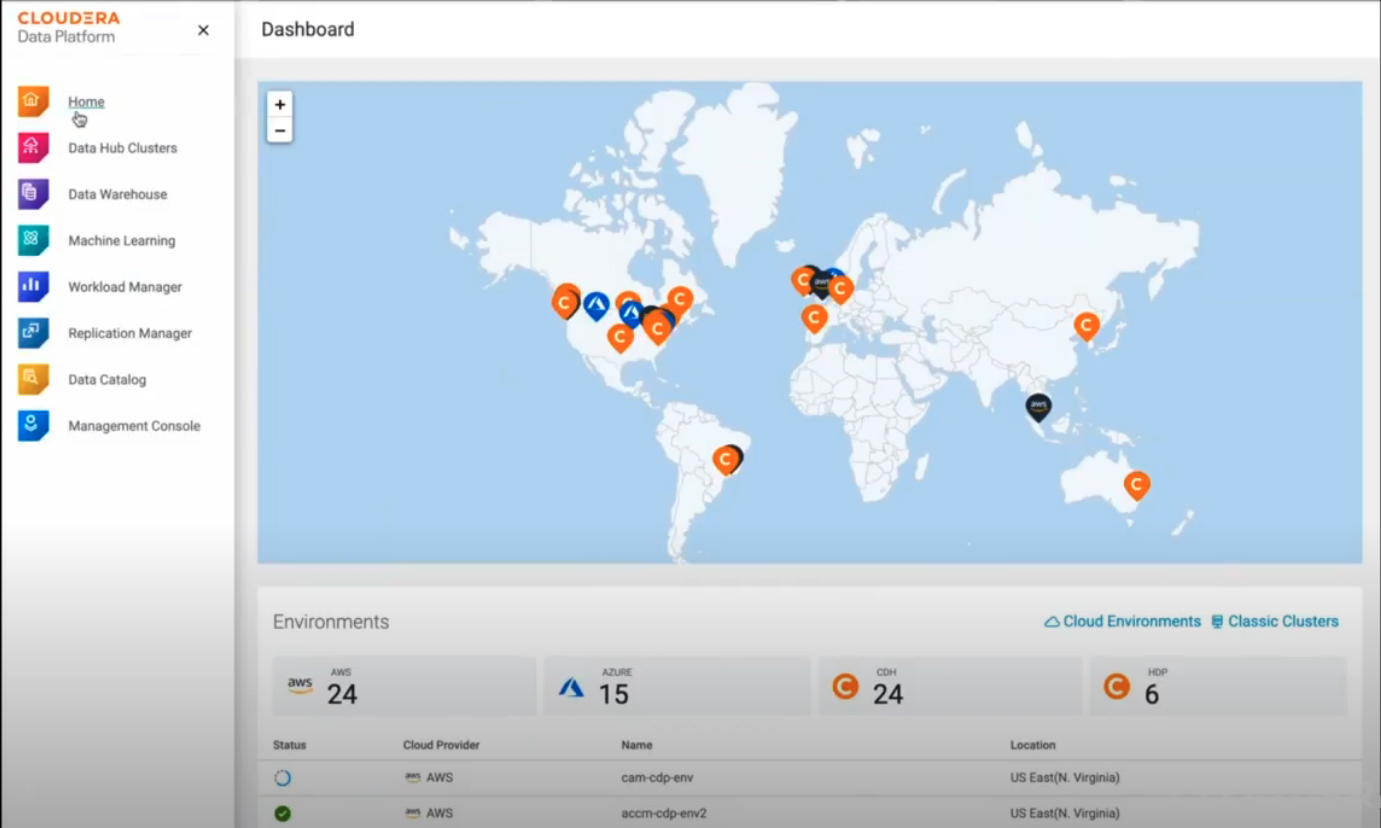The width and height of the screenshot is (1381, 828).
Task: Click the Dashboard page title
Action: (x=308, y=30)
